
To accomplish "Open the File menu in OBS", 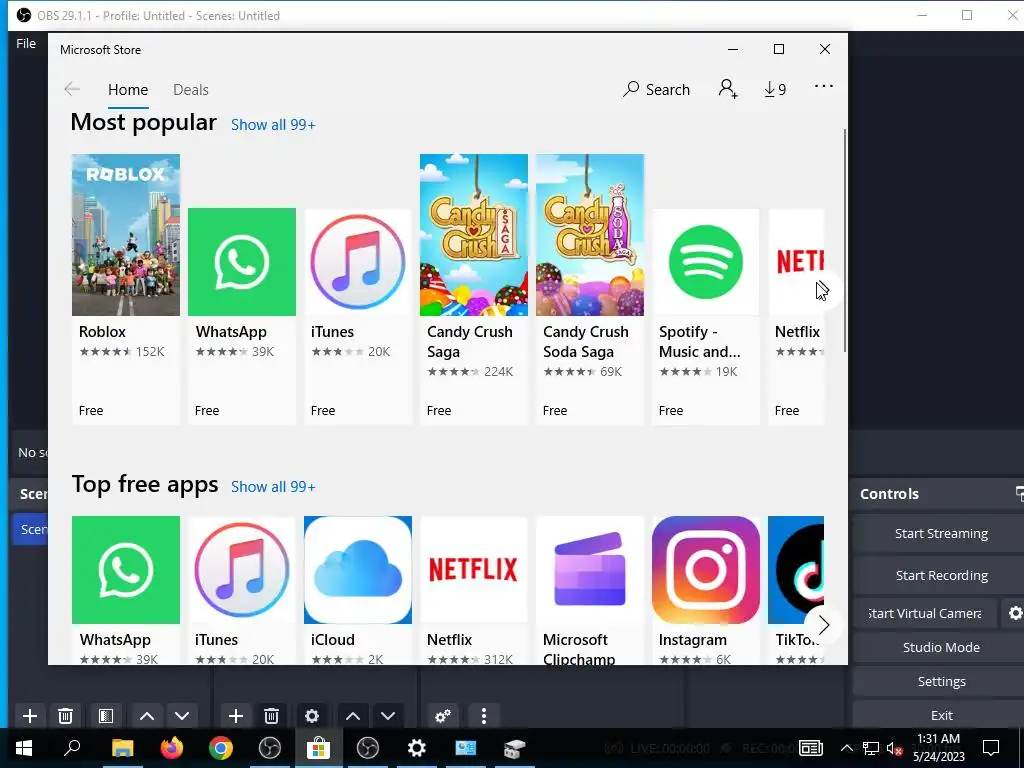I will (x=26, y=43).
